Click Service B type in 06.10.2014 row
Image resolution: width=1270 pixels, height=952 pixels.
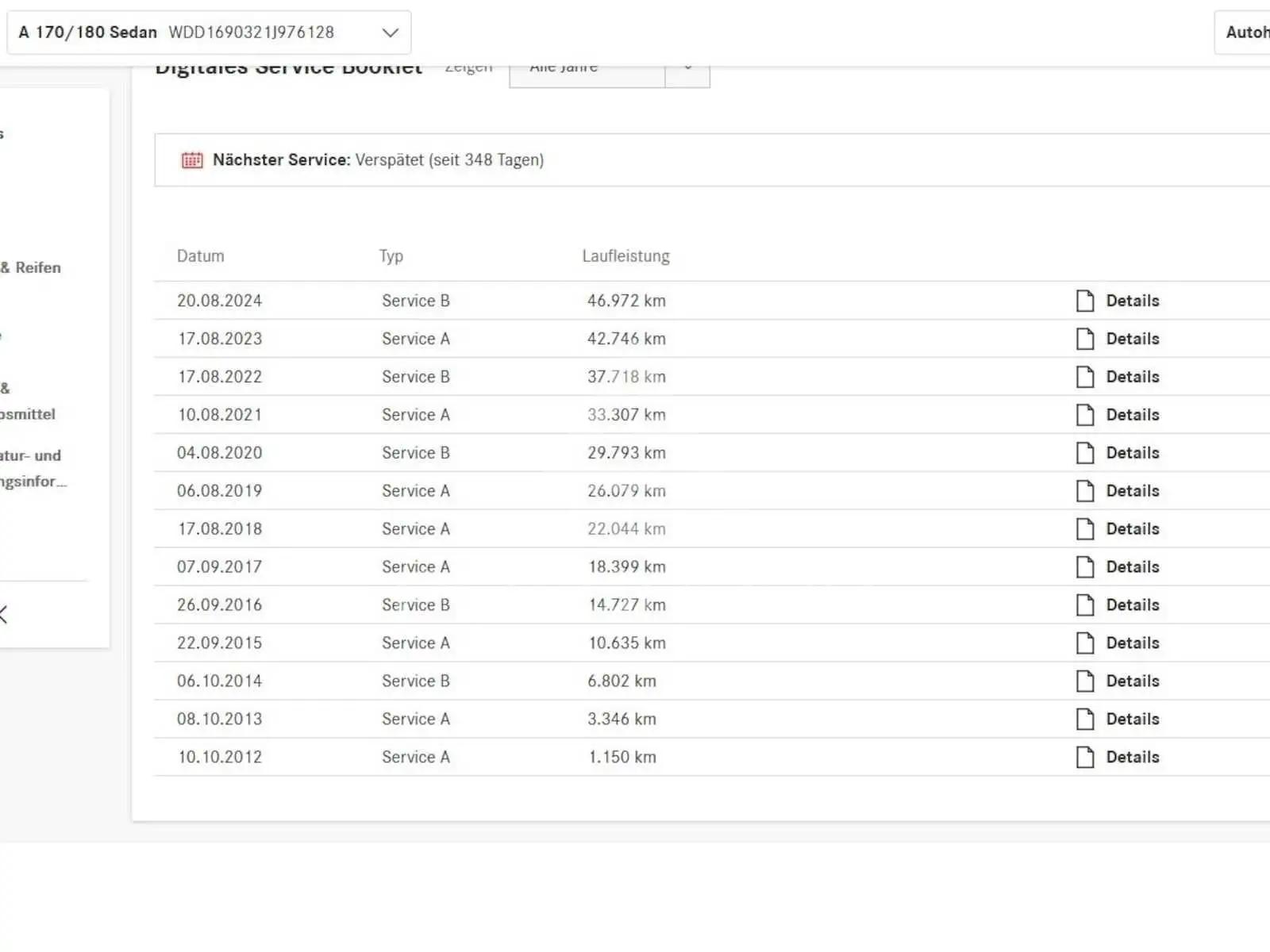416,681
